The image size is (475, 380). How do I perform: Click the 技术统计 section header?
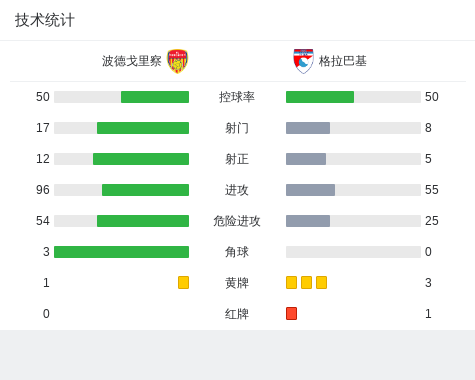click(x=45, y=20)
